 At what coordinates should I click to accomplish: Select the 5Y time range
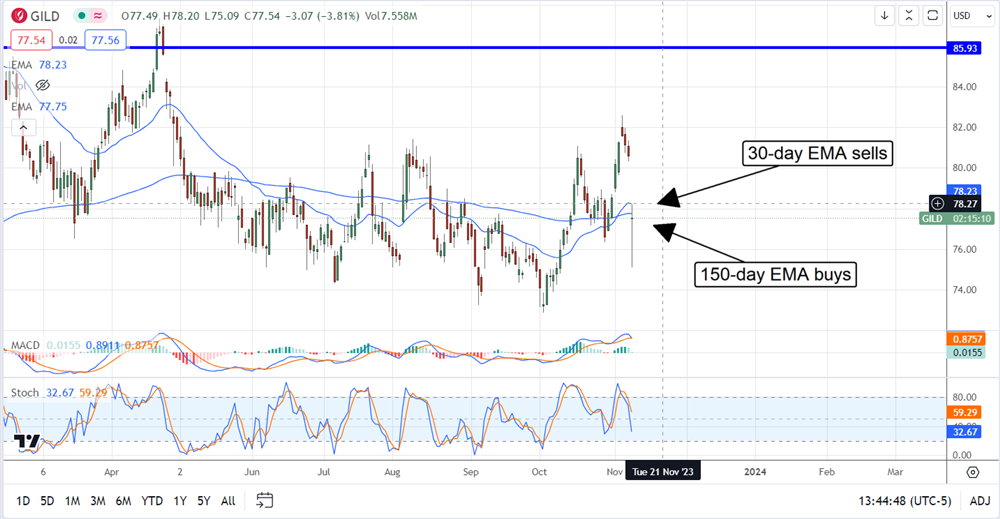point(203,501)
